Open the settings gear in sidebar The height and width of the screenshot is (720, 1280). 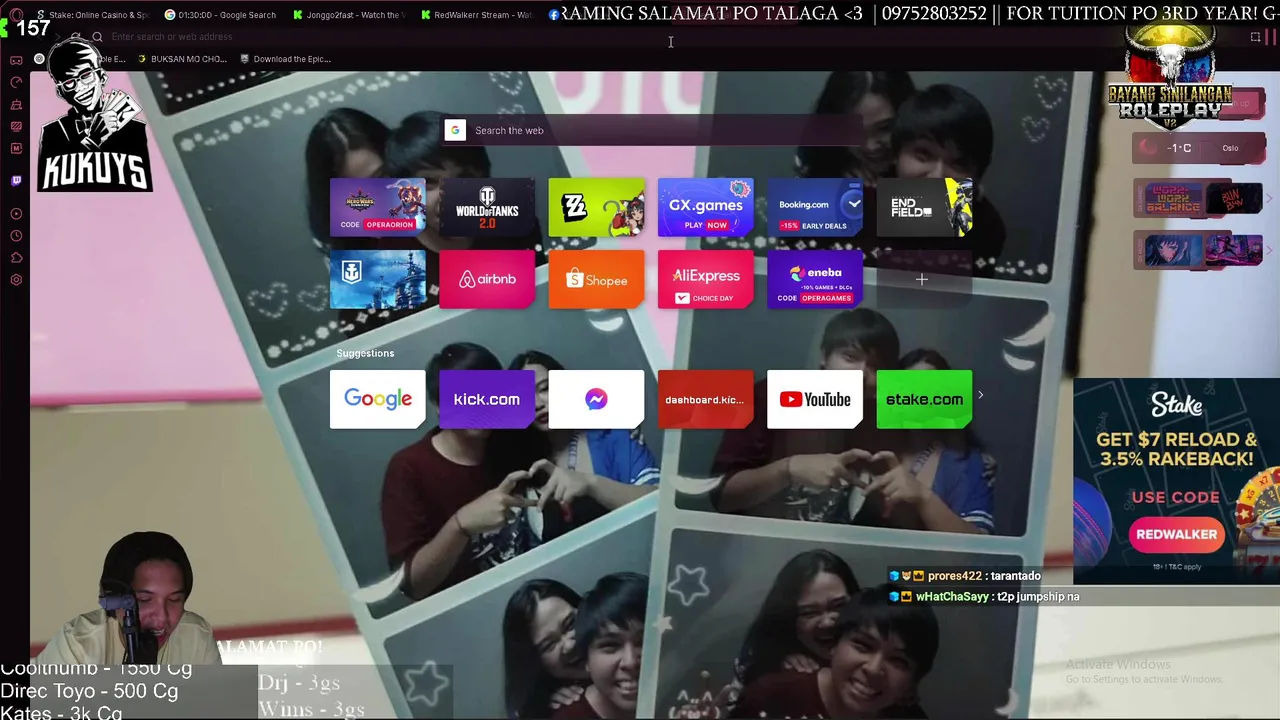[x=16, y=280]
